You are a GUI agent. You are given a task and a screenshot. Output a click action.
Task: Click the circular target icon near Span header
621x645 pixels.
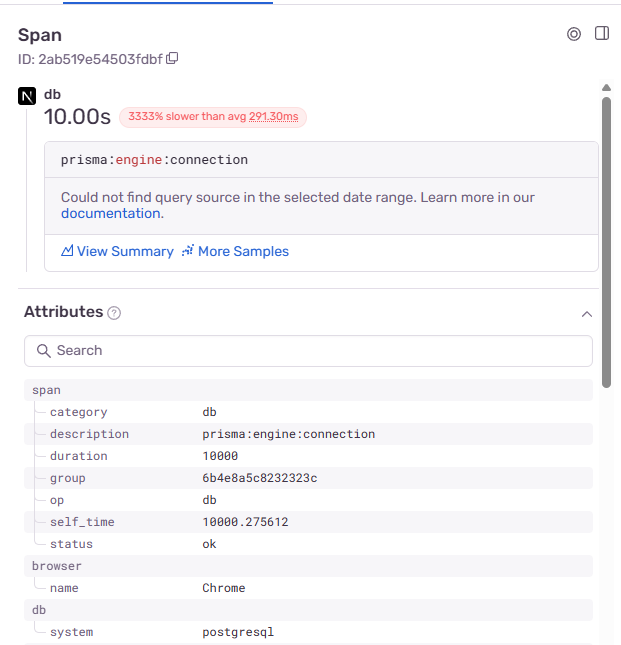574,34
